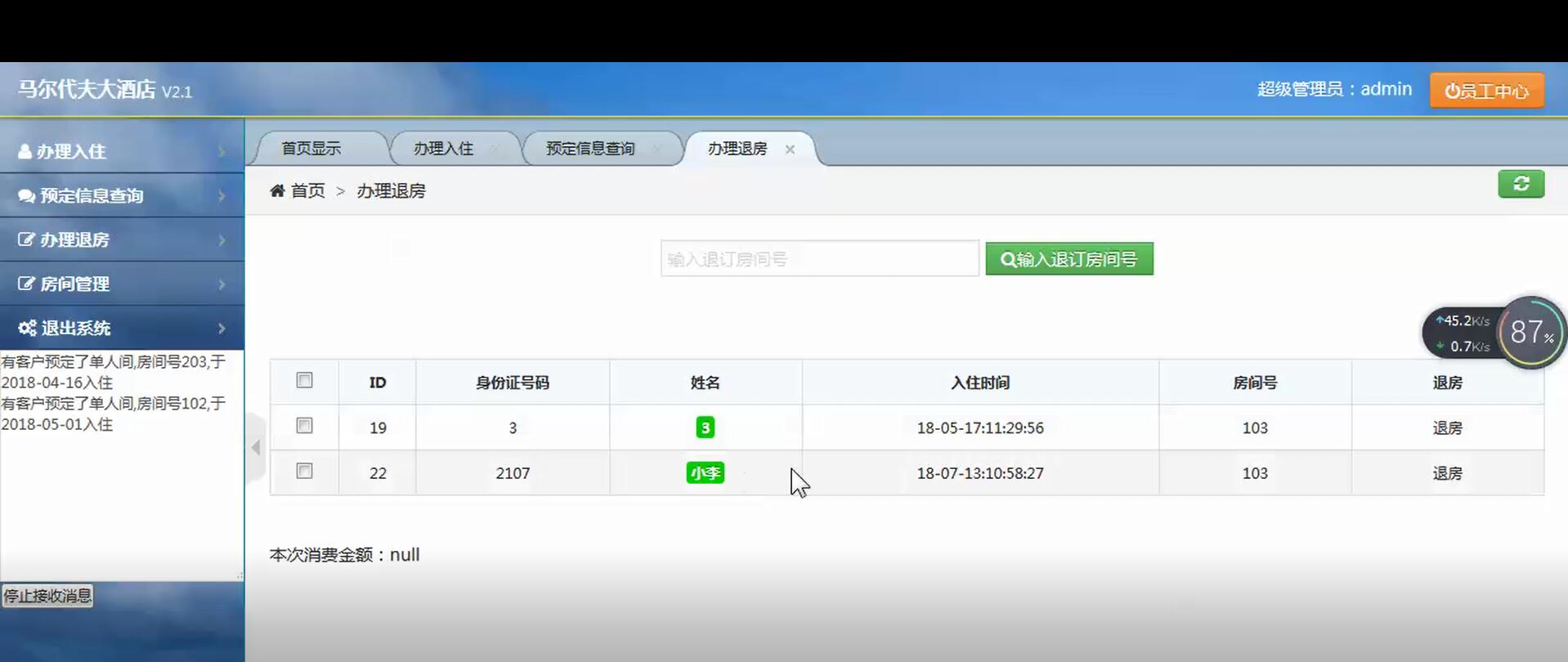The width and height of the screenshot is (1568, 662).
Task: Collapse the sidebar using the left arrow handle
Action: pyautogui.click(x=256, y=447)
